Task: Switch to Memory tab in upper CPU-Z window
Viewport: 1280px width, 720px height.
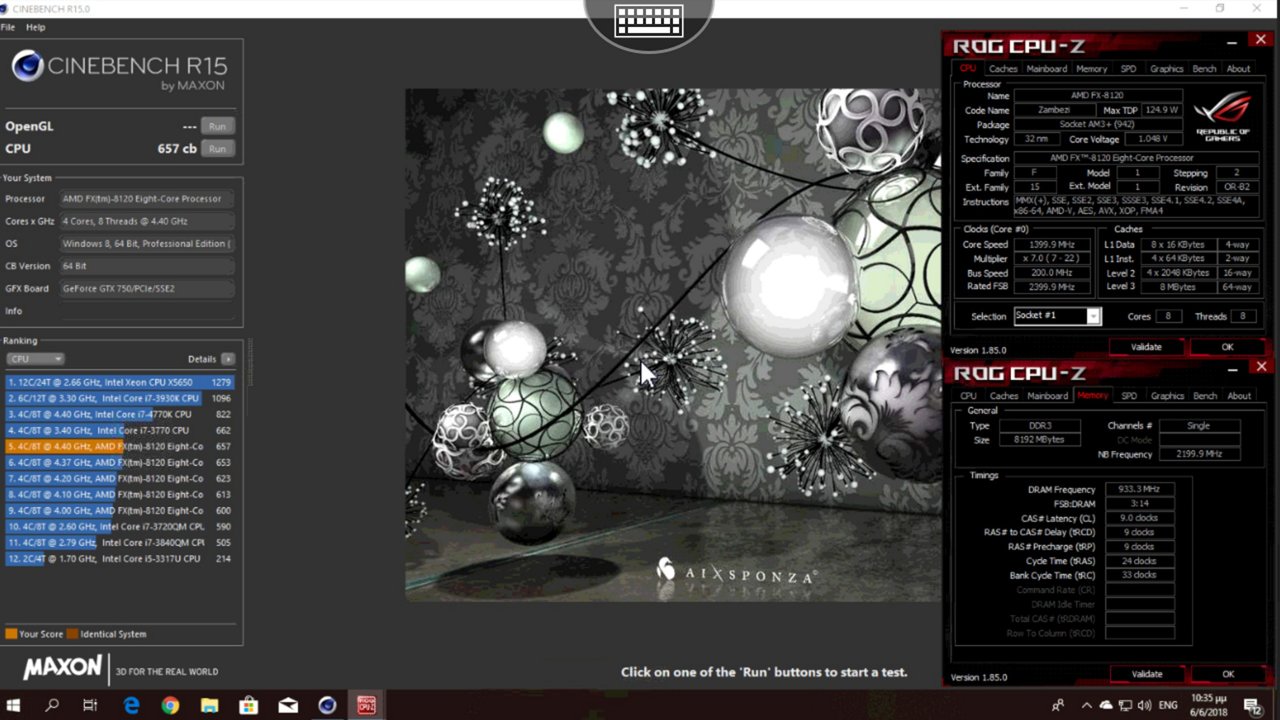Action: tap(1091, 69)
